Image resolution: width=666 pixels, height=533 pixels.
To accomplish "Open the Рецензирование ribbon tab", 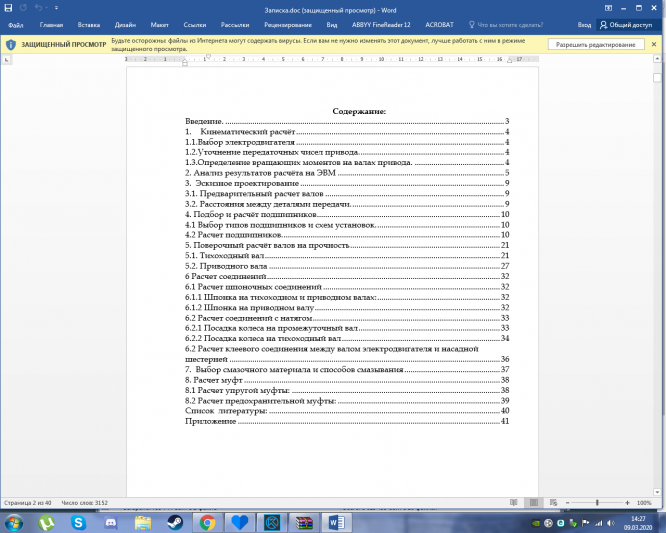I will tap(288, 25).
